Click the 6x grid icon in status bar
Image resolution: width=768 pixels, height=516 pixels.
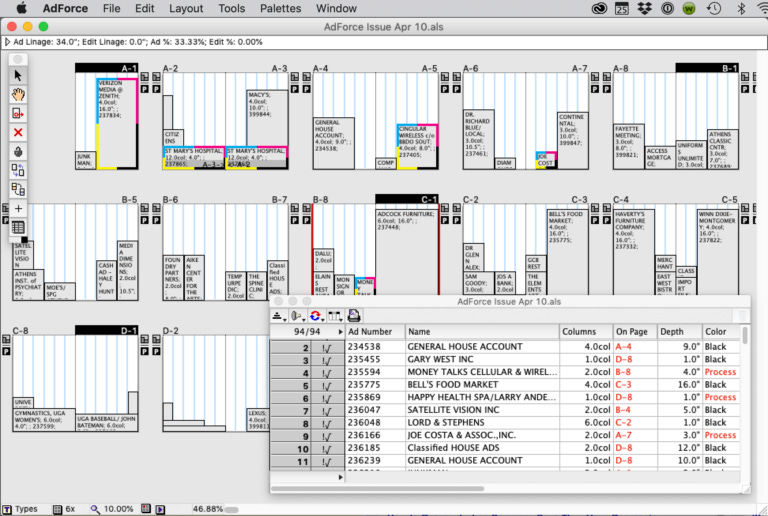[57, 510]
